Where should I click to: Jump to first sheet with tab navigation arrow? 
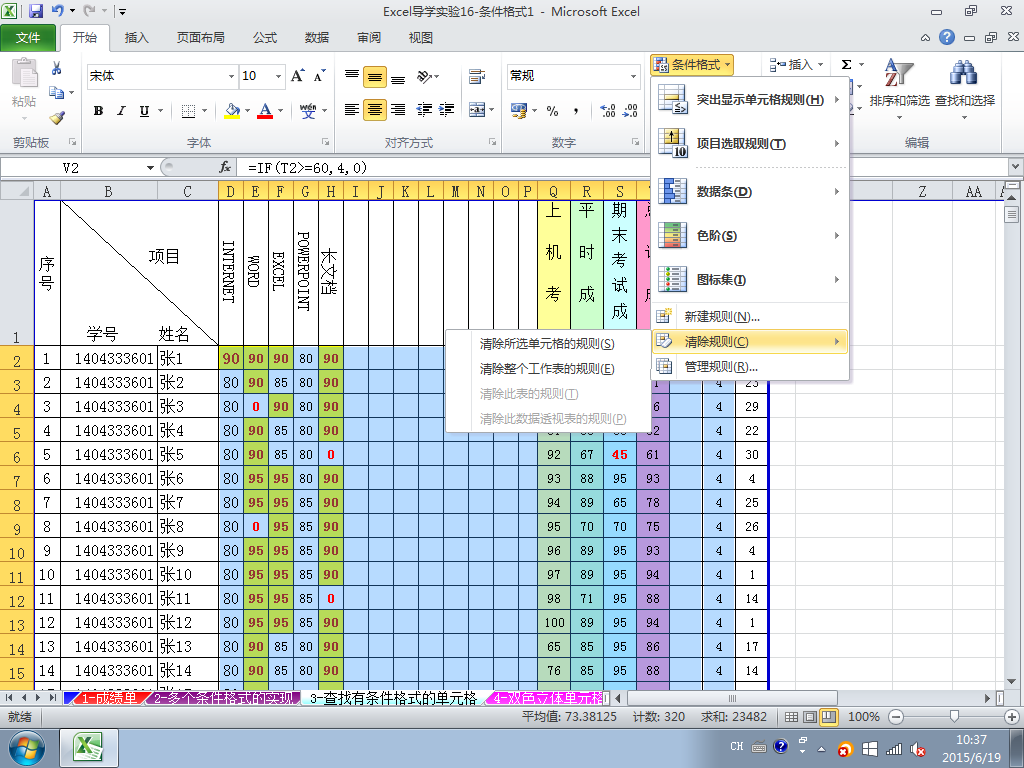point(9,698)
